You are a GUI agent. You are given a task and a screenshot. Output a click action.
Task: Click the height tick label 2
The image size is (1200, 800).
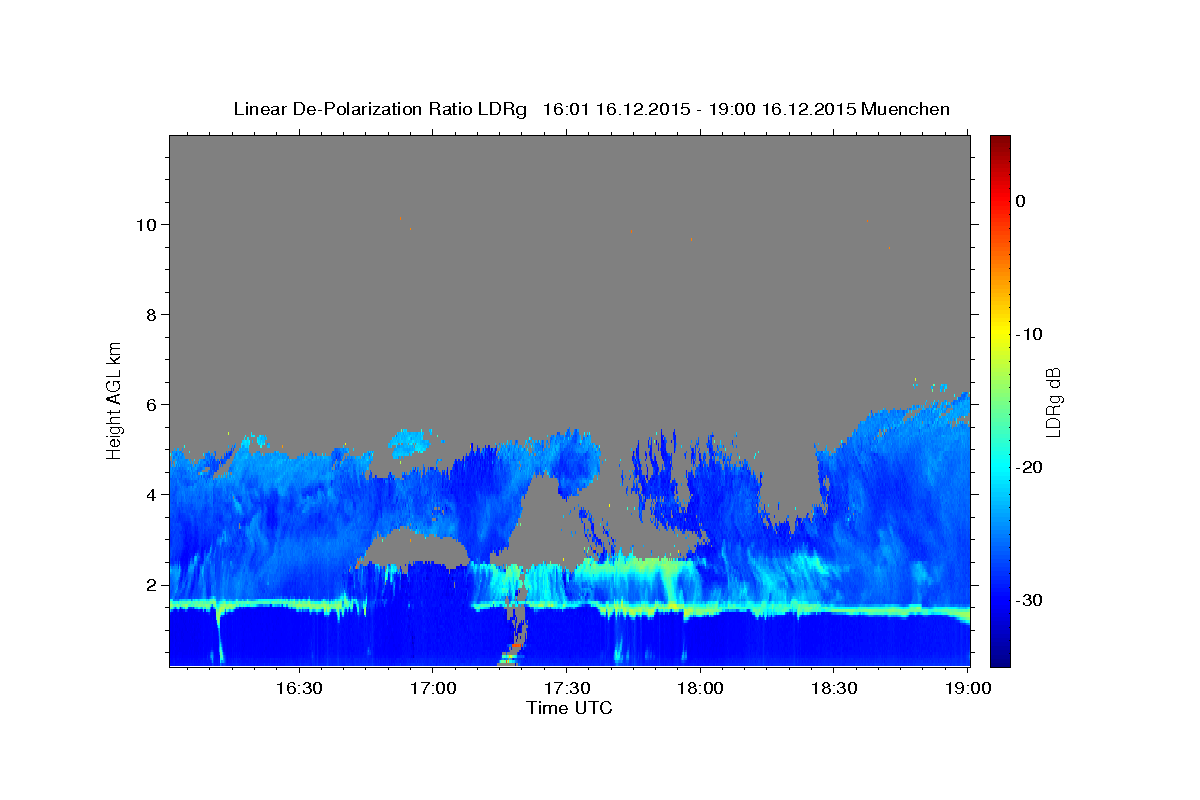click(x=152, y=585)
